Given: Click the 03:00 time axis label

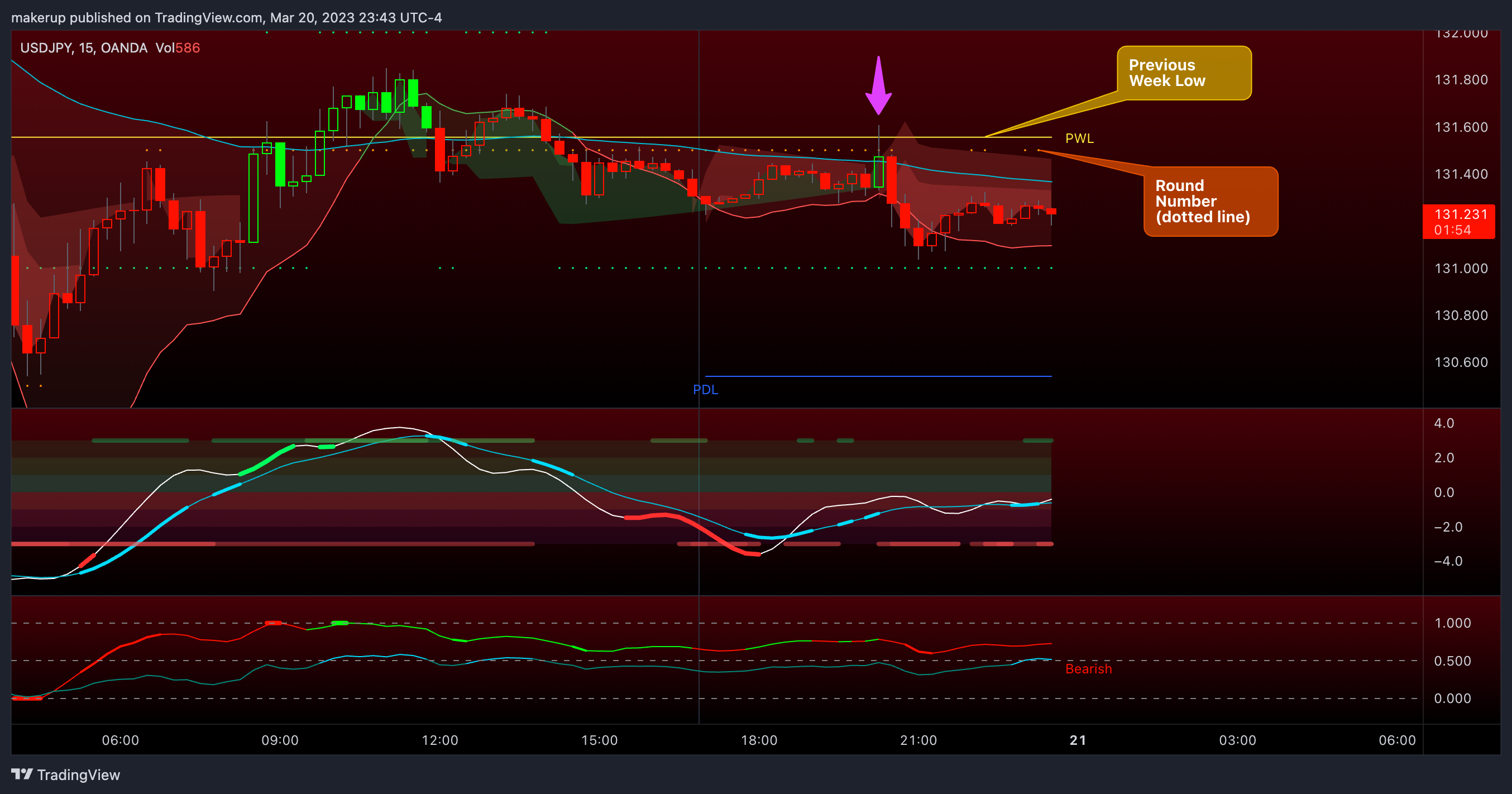Looking at the screenshot, I should (1237, 740).
